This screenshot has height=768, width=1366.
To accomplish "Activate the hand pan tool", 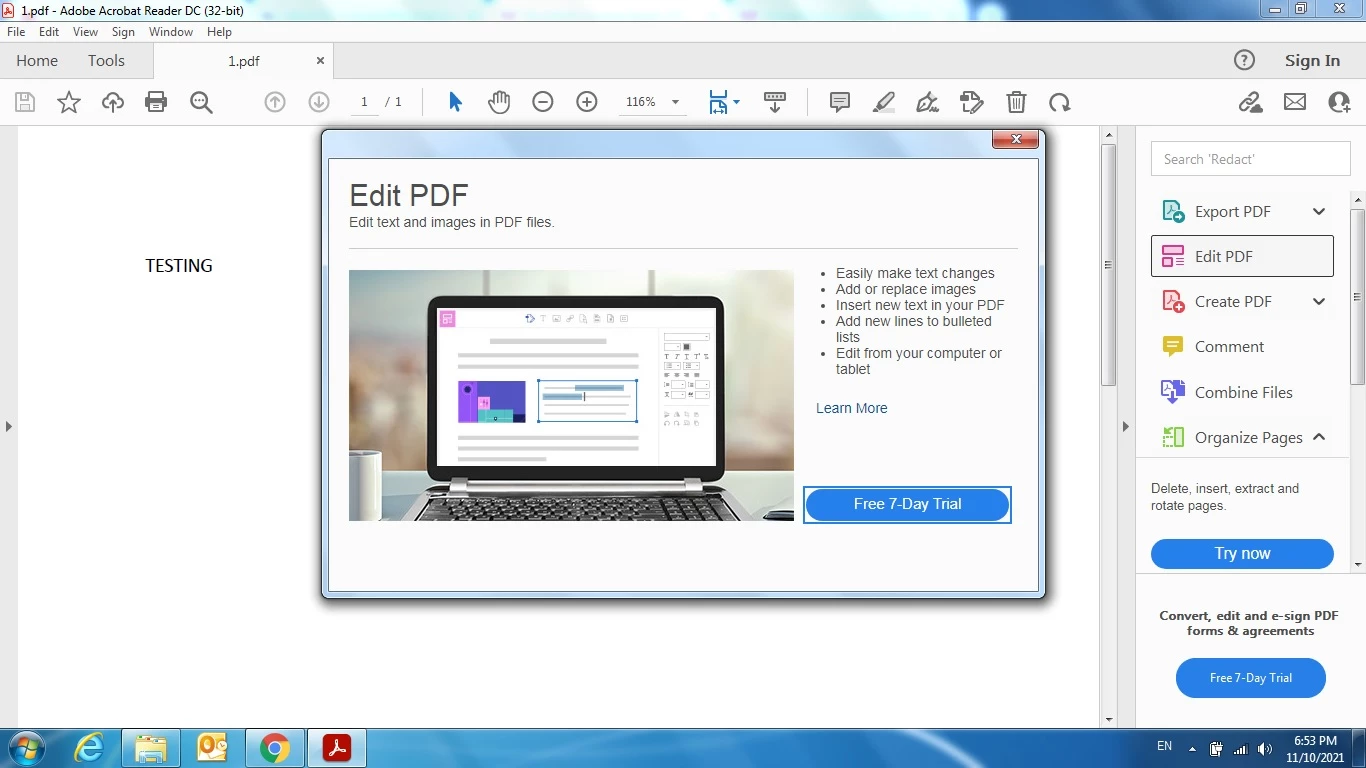I will click(x=499, y=102).
